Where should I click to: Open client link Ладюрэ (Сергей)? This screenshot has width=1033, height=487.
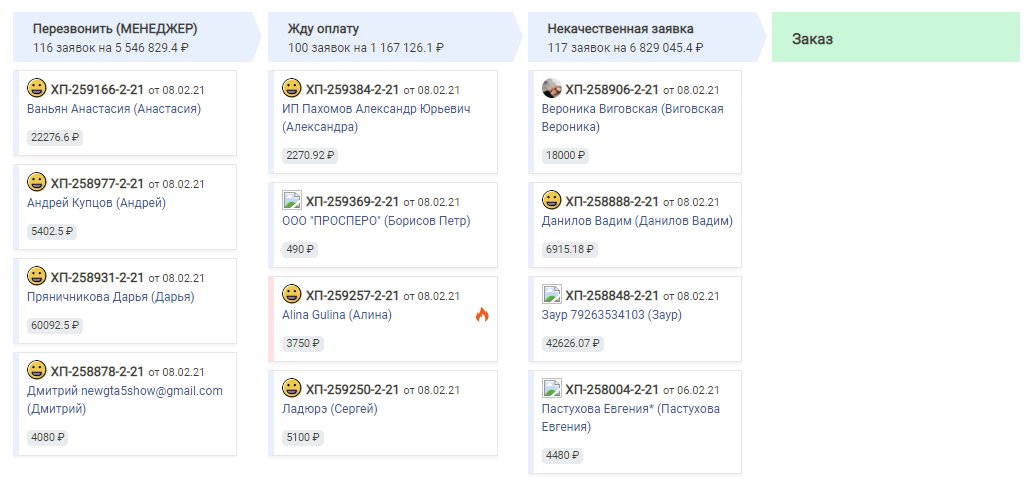(330, 409)
